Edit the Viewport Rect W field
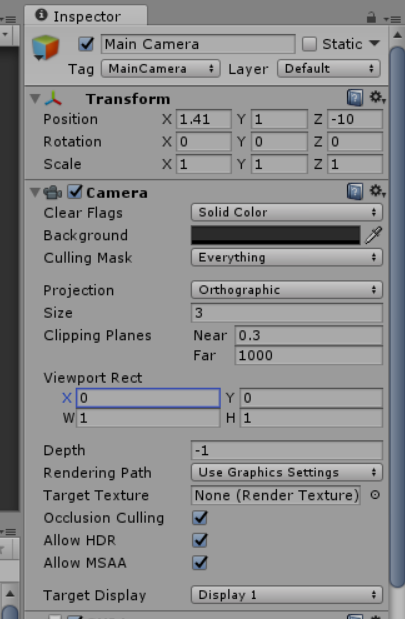Screen dimensions: 405x619 (x=148, y=418)
